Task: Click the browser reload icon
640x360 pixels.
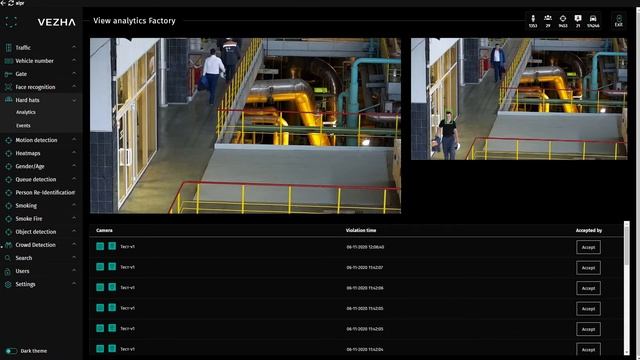Action: [11, 3]
